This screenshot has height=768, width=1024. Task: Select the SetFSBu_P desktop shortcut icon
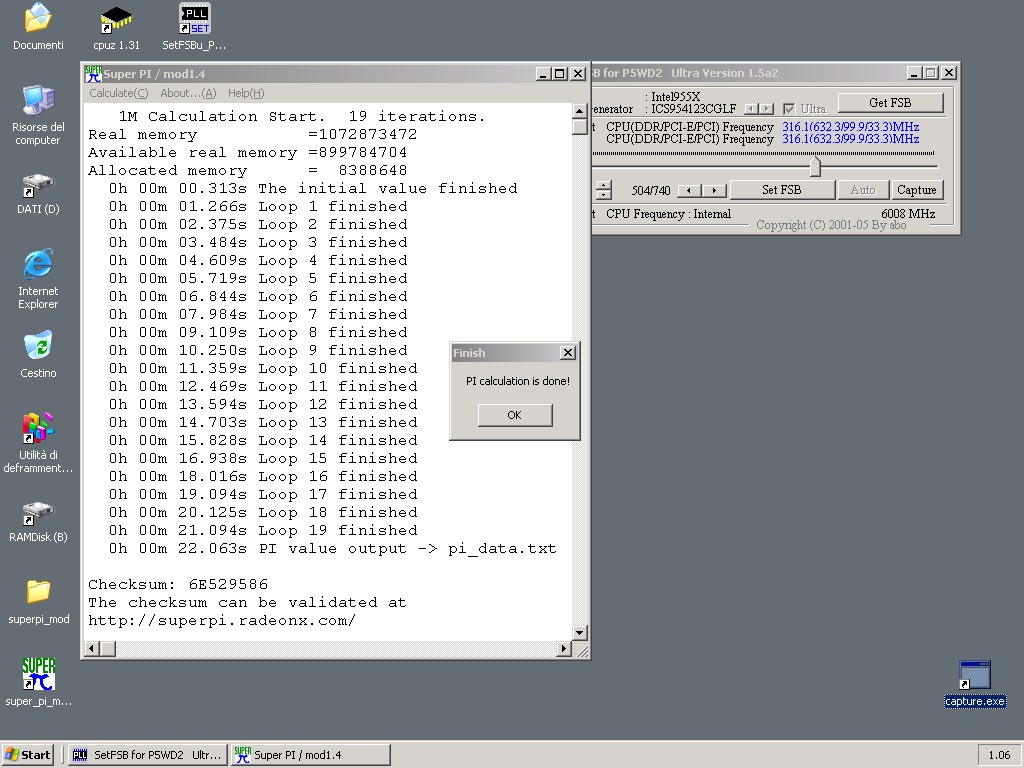(x=195, y=19)
